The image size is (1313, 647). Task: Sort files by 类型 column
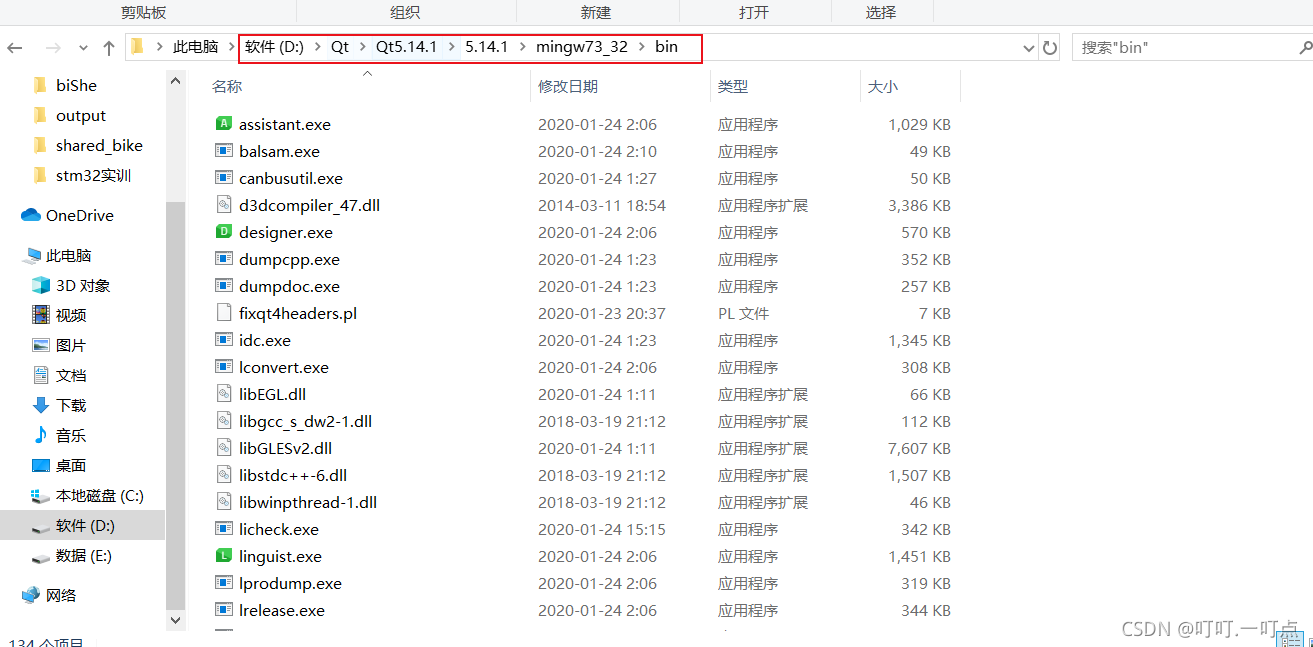(733, 87)
